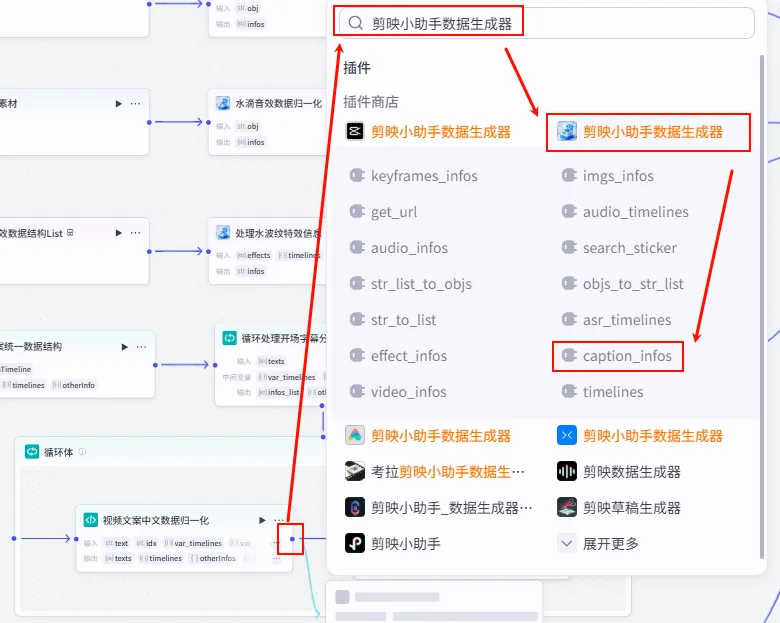Open more options on 效数据结构List node

point(135,233)
